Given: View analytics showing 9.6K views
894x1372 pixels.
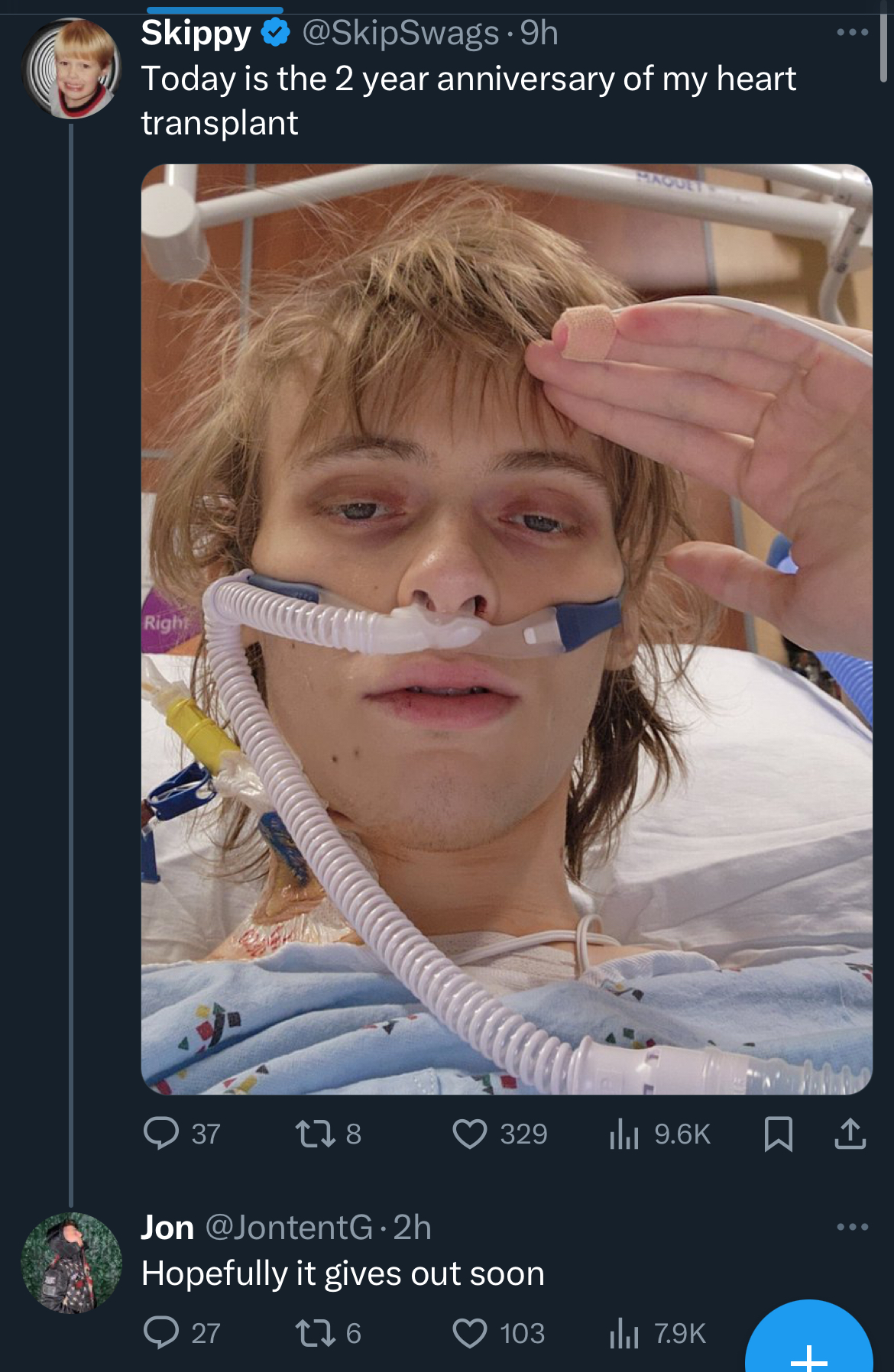Looking at the screenshot, I should pyautogui.click(x=659, y=1134).
